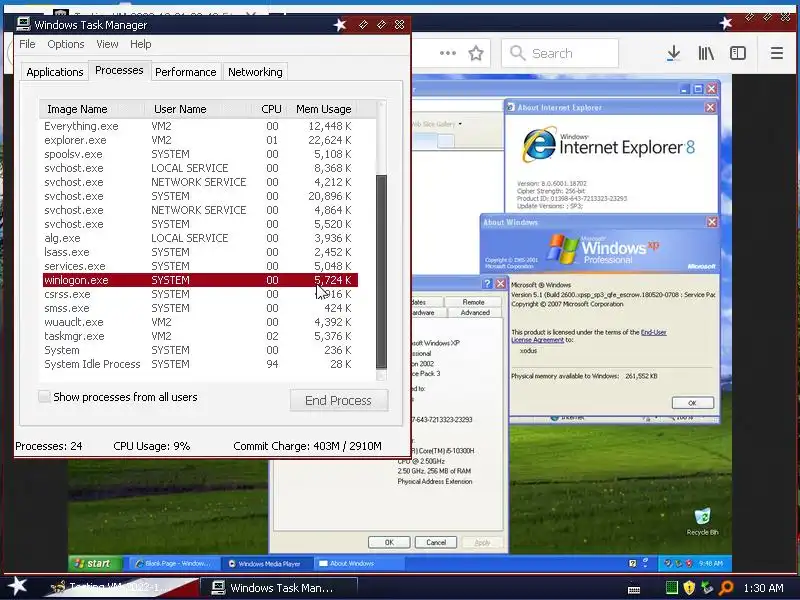Open the Help menu

pos(140,44)
